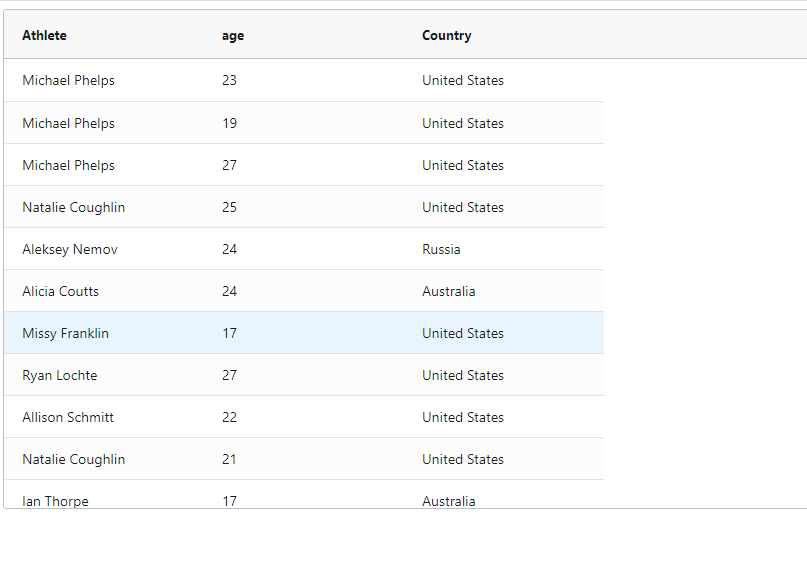This screenshot has width=807, height=572.
Task: Select the Michael Phelps row aged 19
Action: (304, 123)
